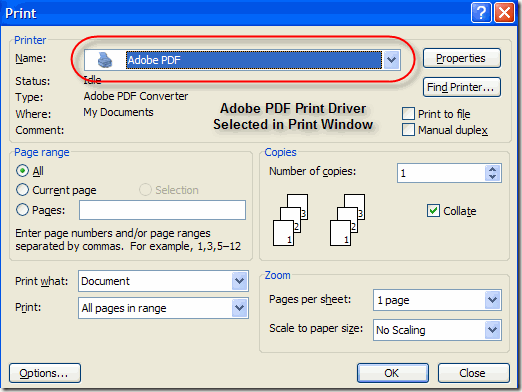Image resolution: width=522 pixels, height=392 pixels.
Task: Choose the Selection radio button
Action: 145,190
